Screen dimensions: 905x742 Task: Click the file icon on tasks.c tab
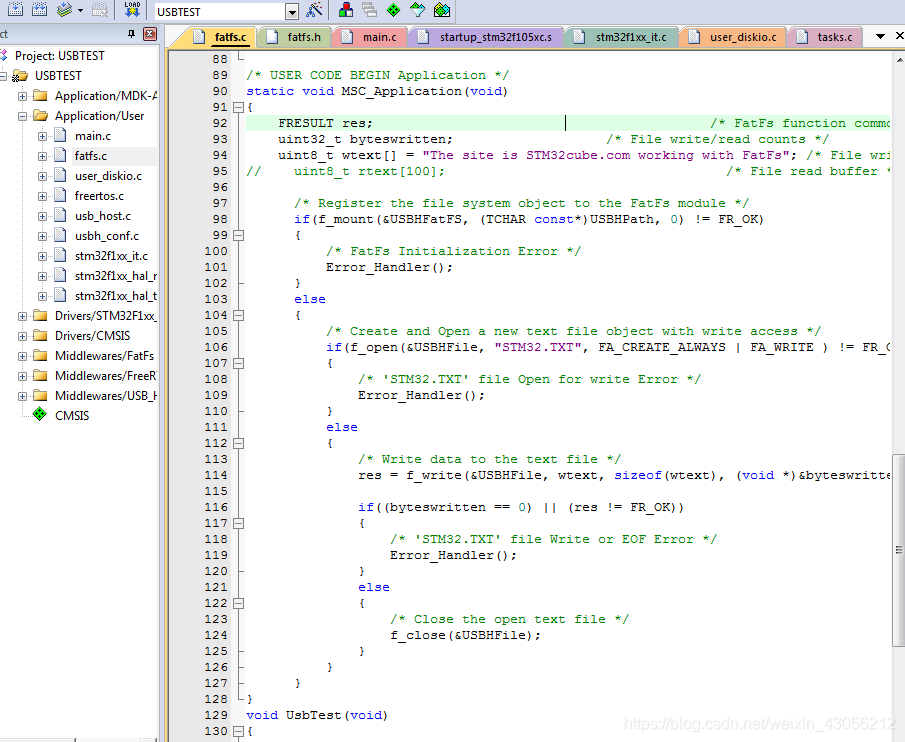click(x=802, y=37)
